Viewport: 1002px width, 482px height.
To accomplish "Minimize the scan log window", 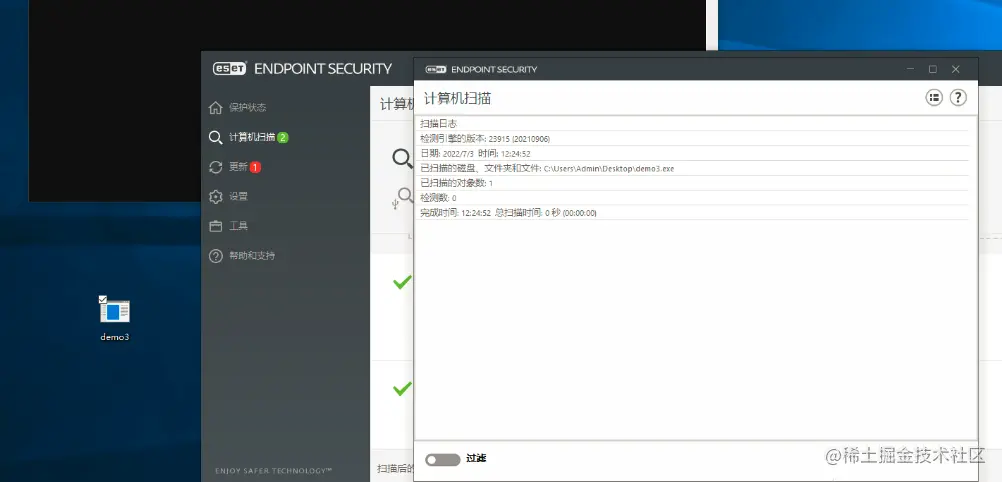I will (910, 69).
